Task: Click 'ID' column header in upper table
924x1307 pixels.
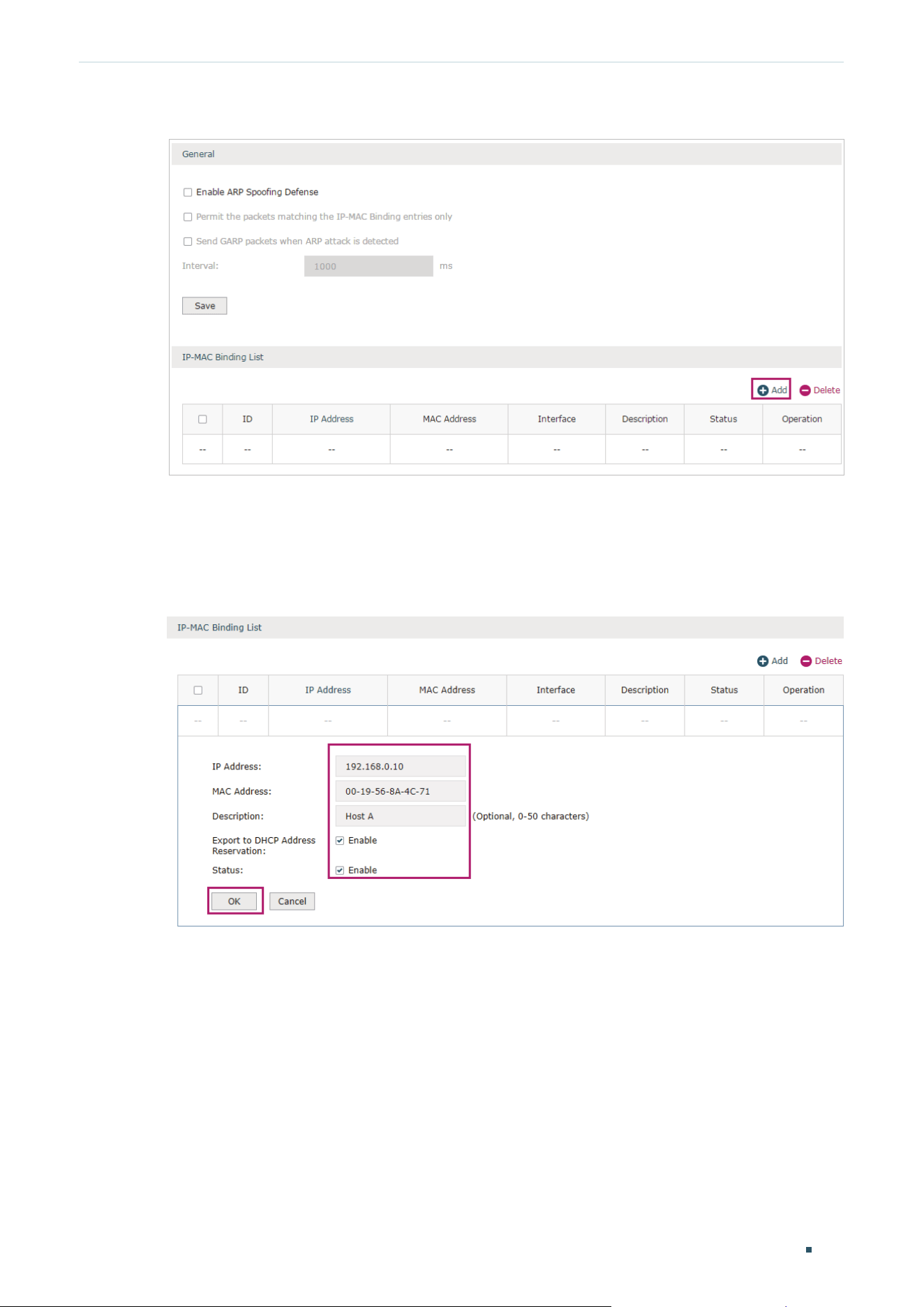Action: point(247,420)
